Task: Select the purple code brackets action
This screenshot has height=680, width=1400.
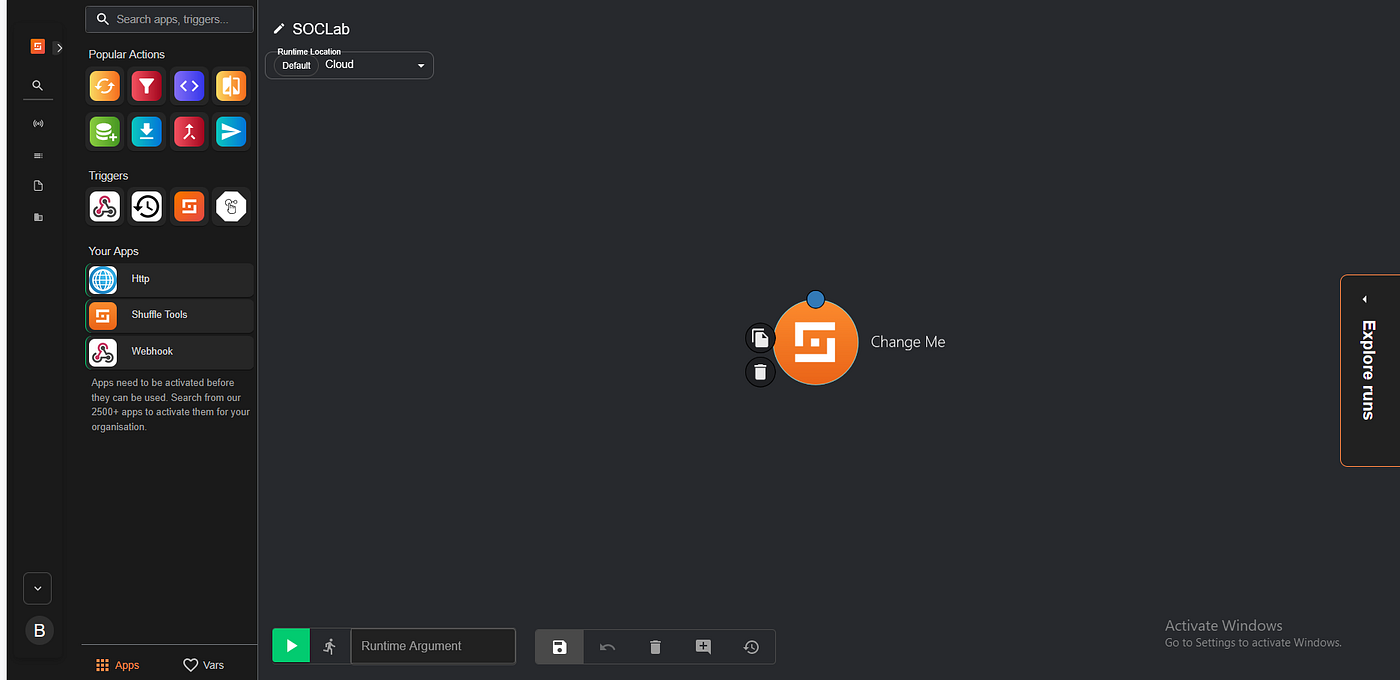Action: pos(189,87)
